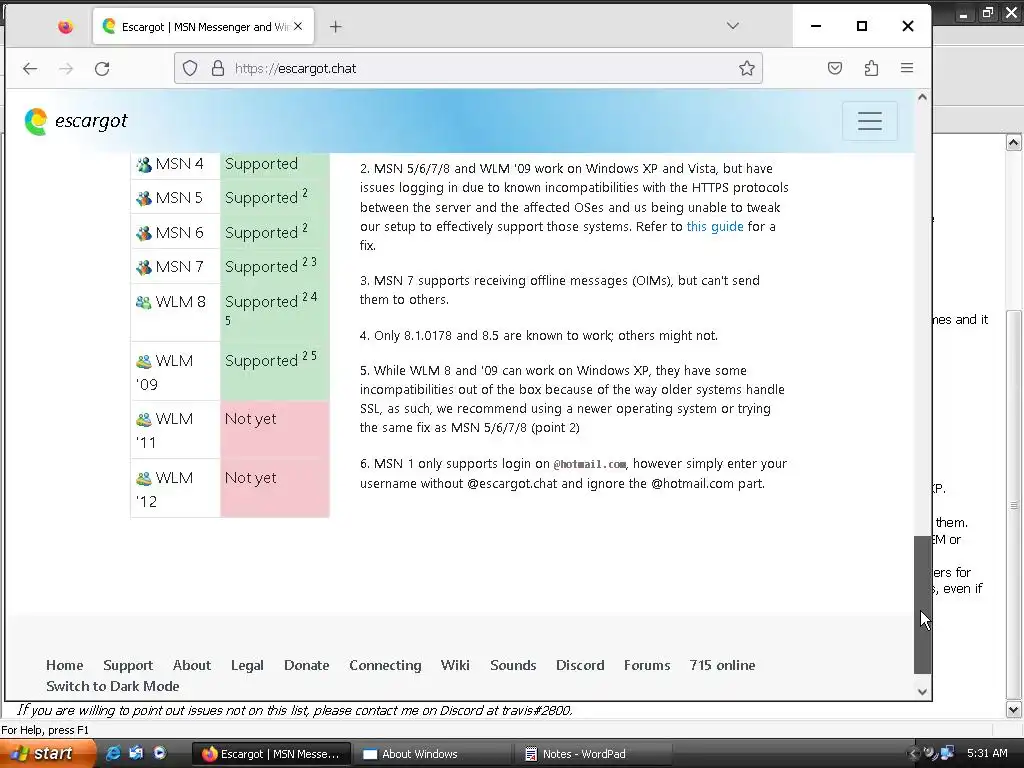1024x768 pixels.
Task: Click browser scrollbar up arrow
Action: [x=922, y=97]
